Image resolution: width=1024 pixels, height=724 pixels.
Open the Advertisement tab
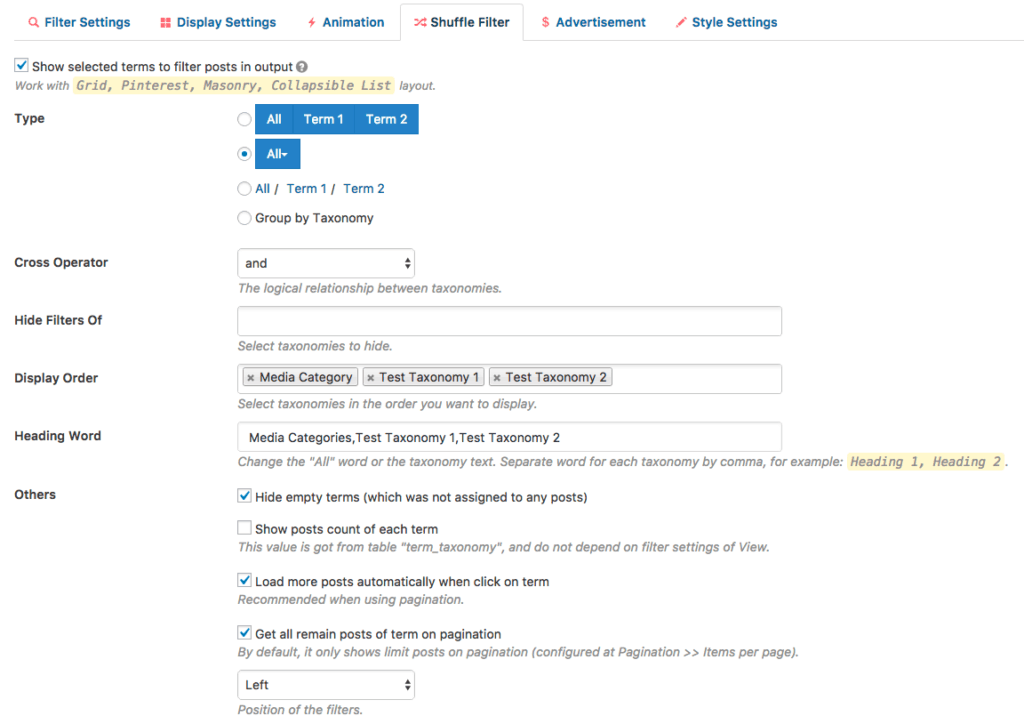pos(593,22)
